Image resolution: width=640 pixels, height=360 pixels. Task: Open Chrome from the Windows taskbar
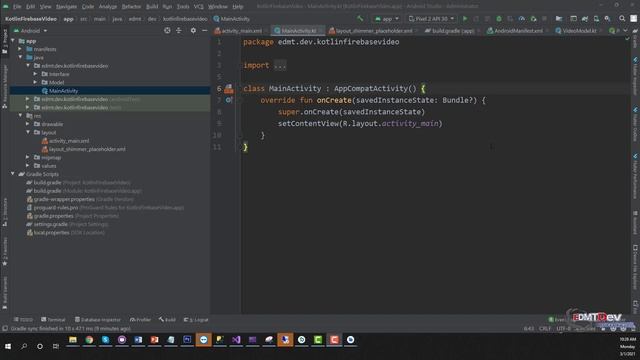tap(89, 340)
